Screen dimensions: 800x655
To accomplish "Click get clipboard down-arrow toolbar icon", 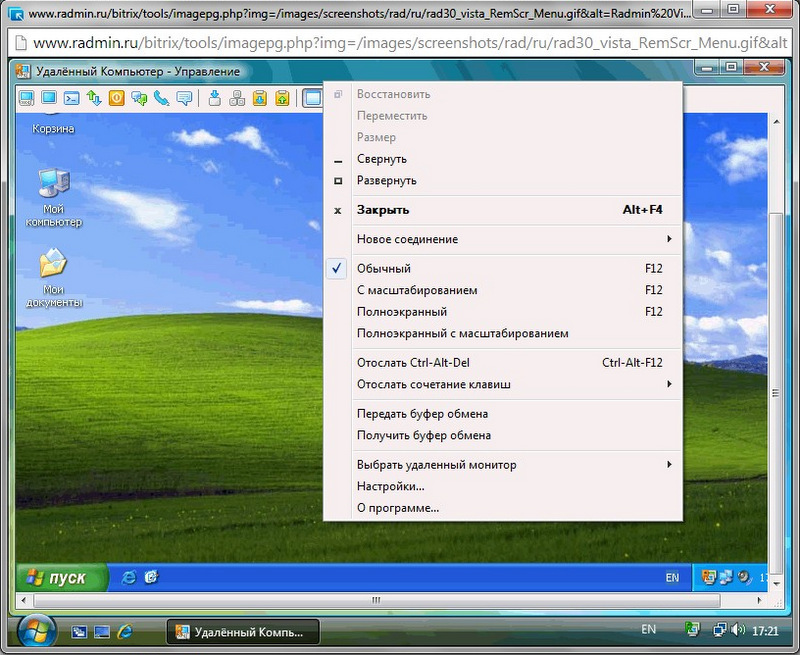I will tap(260, 97).
